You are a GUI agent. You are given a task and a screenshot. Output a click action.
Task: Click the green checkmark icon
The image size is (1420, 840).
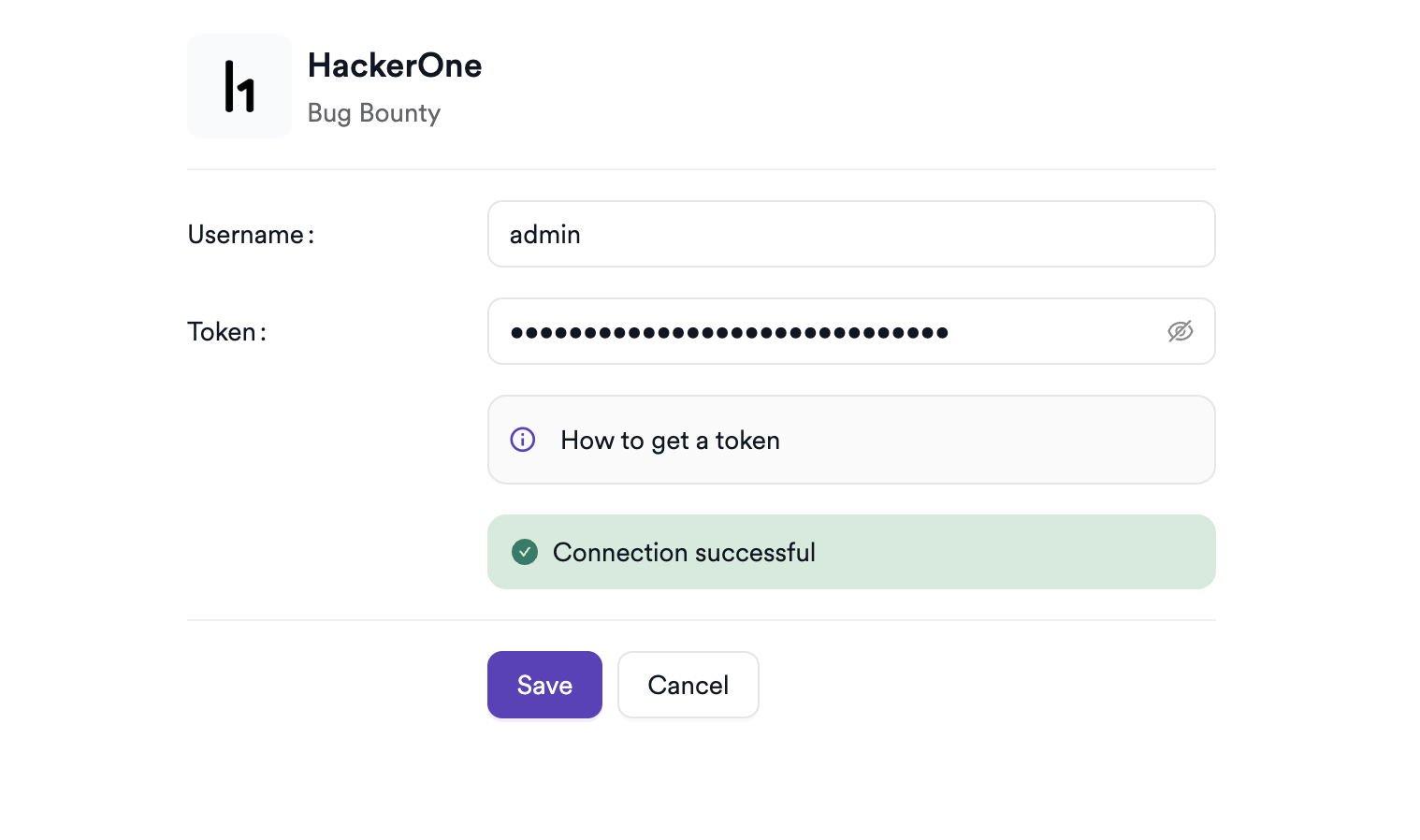[x=525, y=552]
